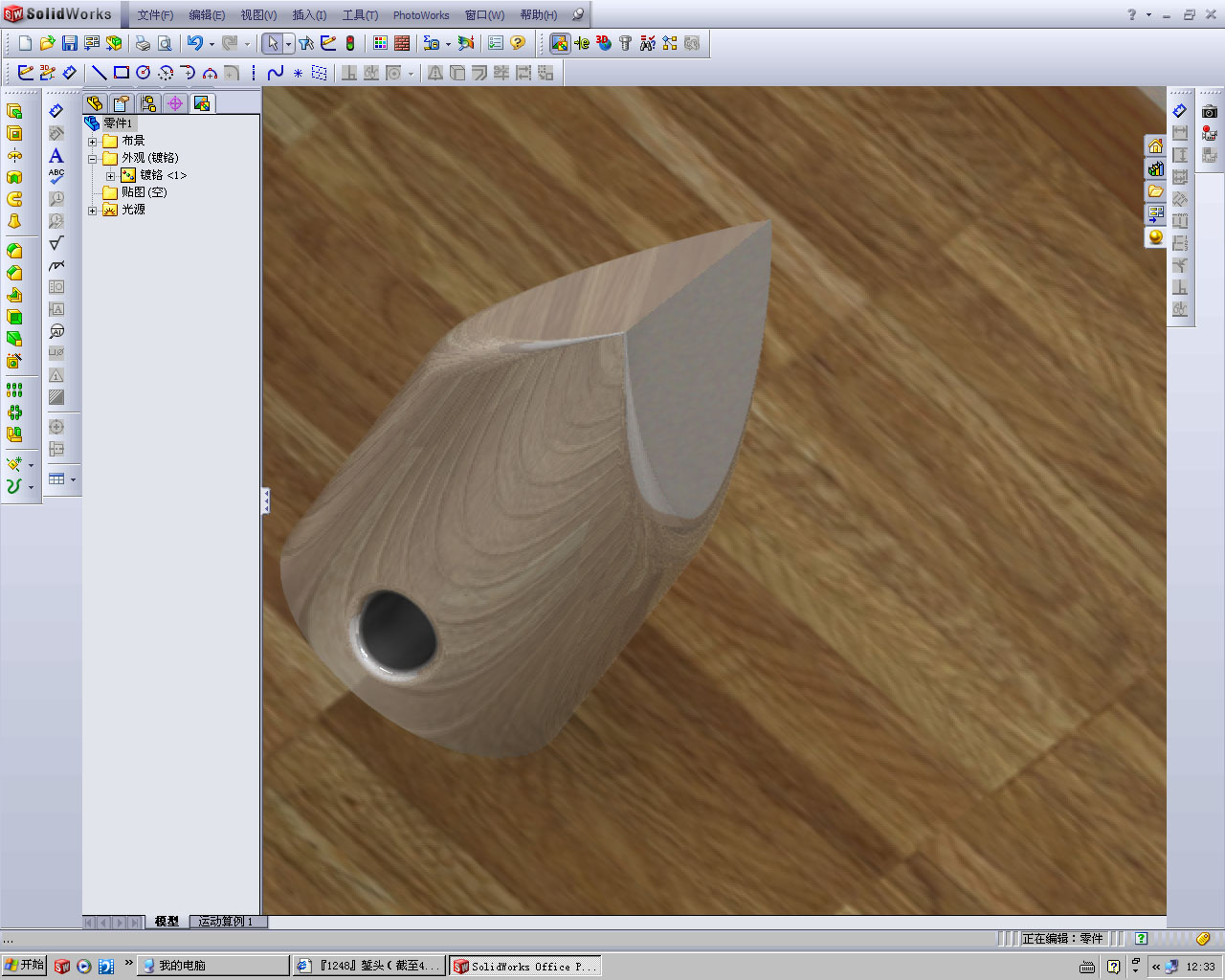Open SolidWorks help question mark icon
The width and height of the screenshot is (1225, 980).
pos(518,43)
